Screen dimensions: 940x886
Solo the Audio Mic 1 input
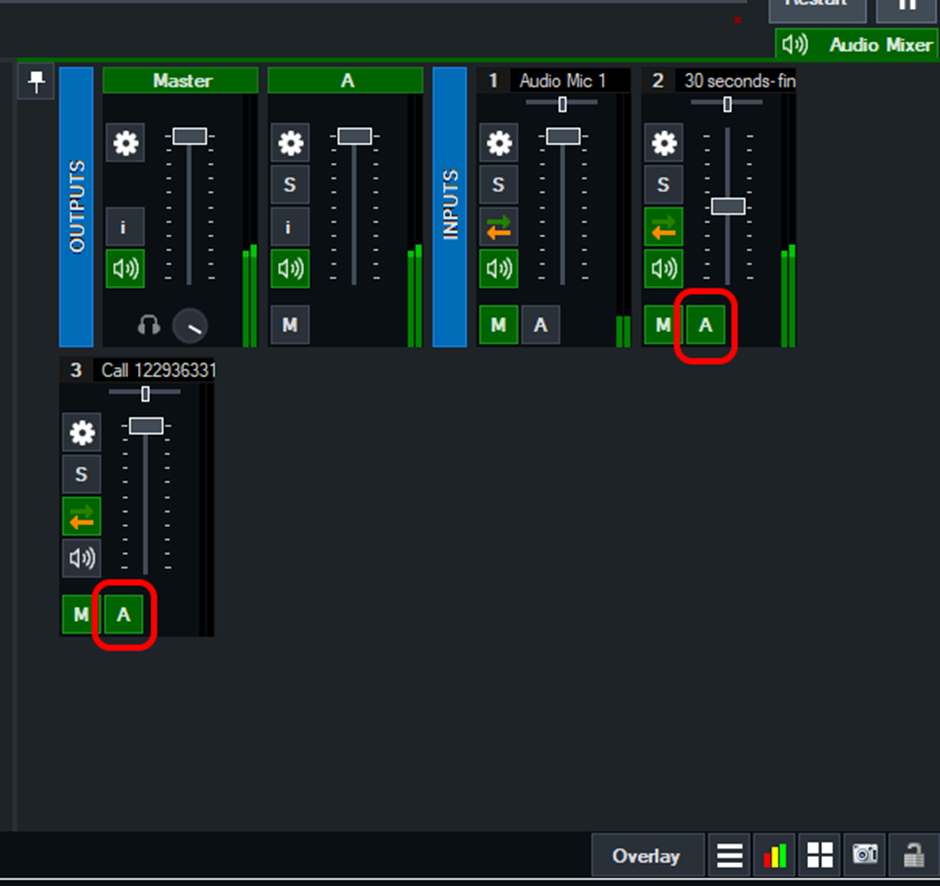click(498, 185)
